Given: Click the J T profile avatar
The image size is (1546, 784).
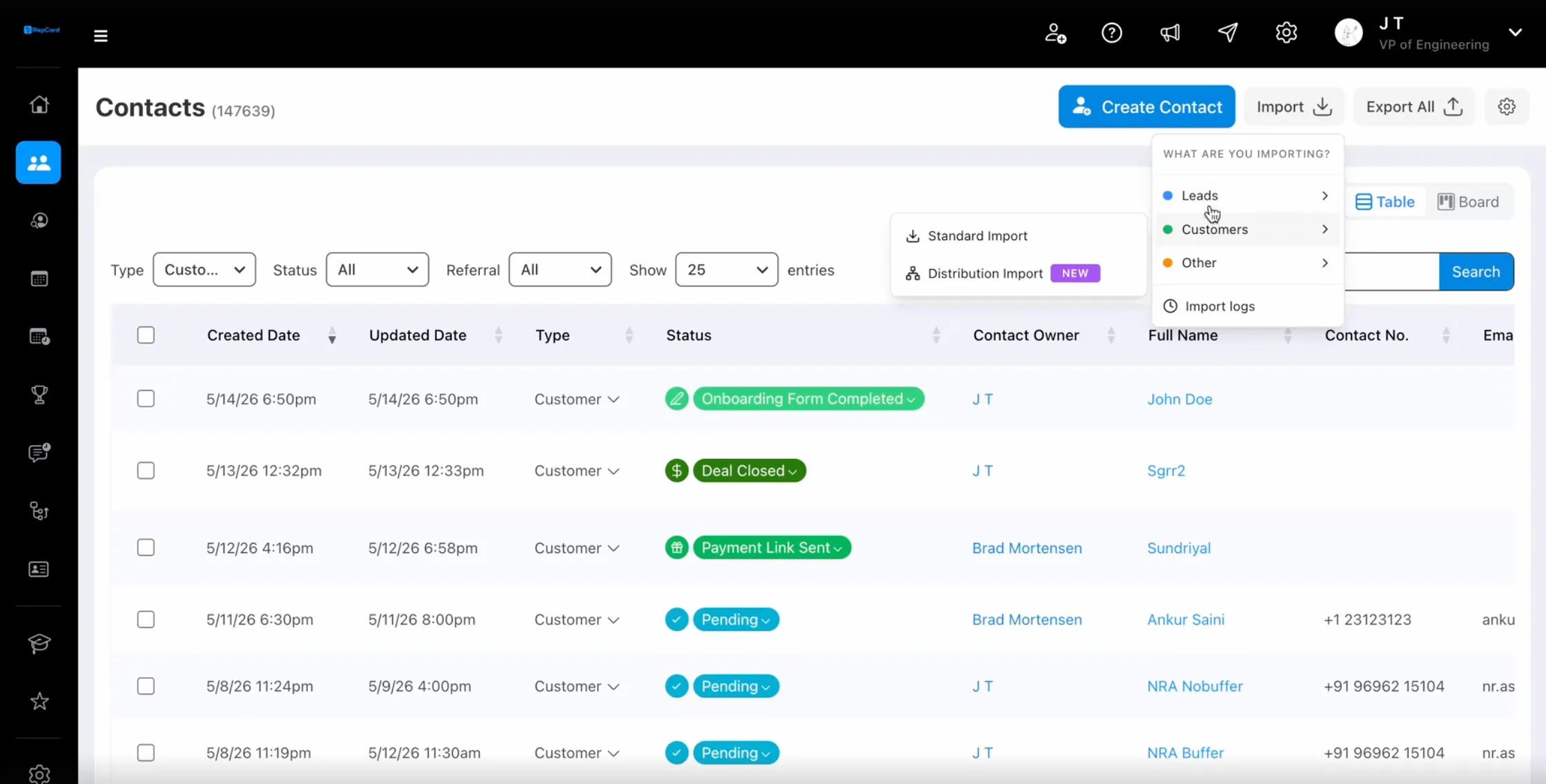Looking at the screenshot, I should (x=1349, y=32).
